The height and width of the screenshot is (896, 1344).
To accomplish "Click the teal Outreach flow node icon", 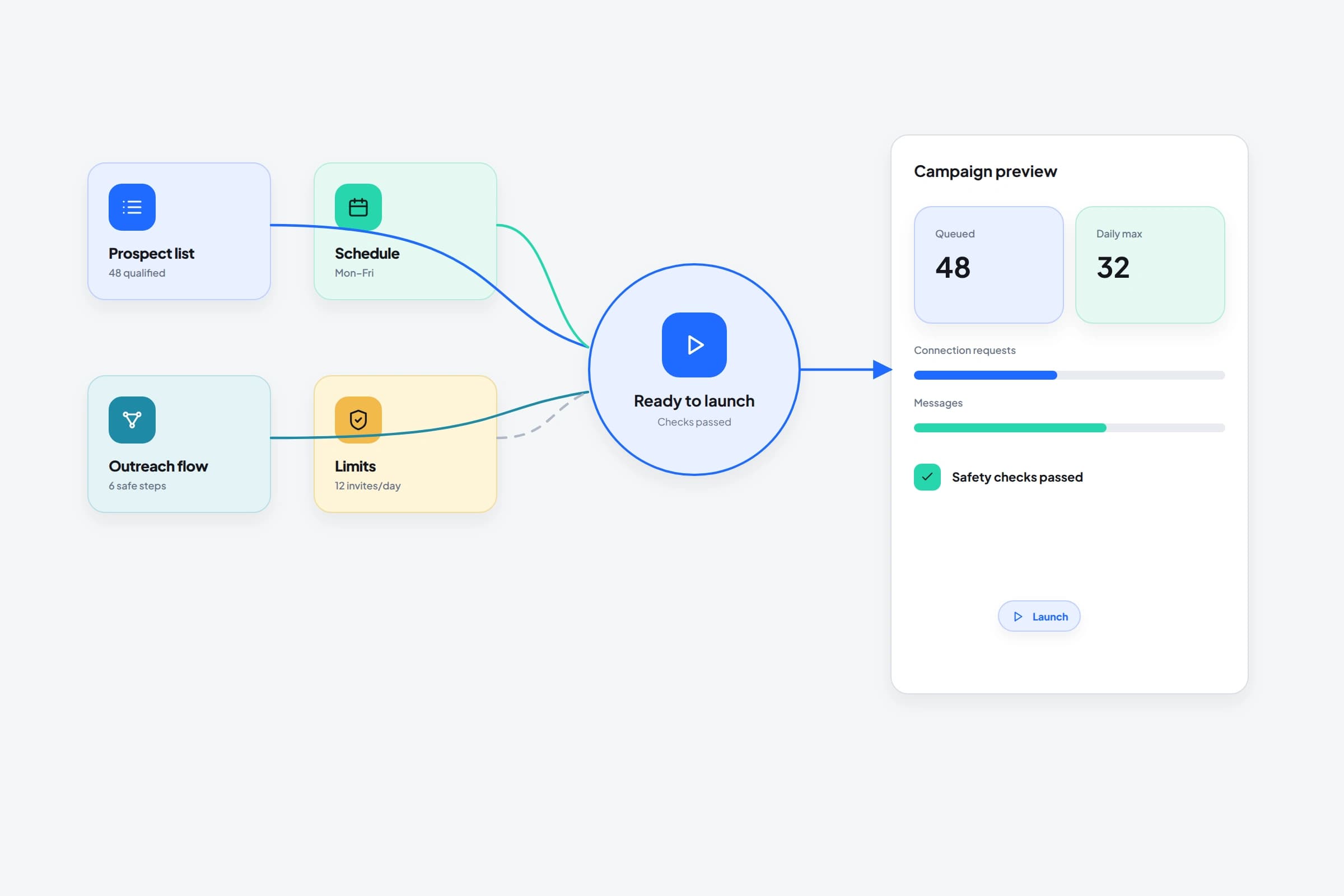I will (132, 420).
